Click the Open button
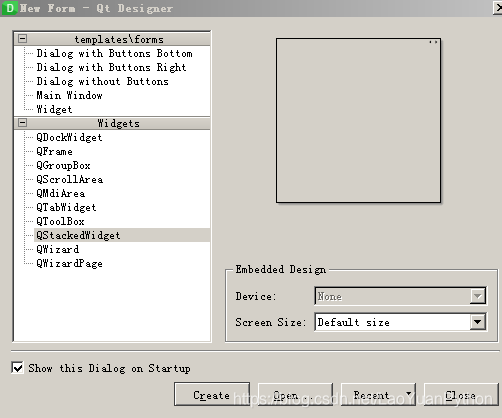The width and height of the screenshot is (502, 418). point(295,394)
